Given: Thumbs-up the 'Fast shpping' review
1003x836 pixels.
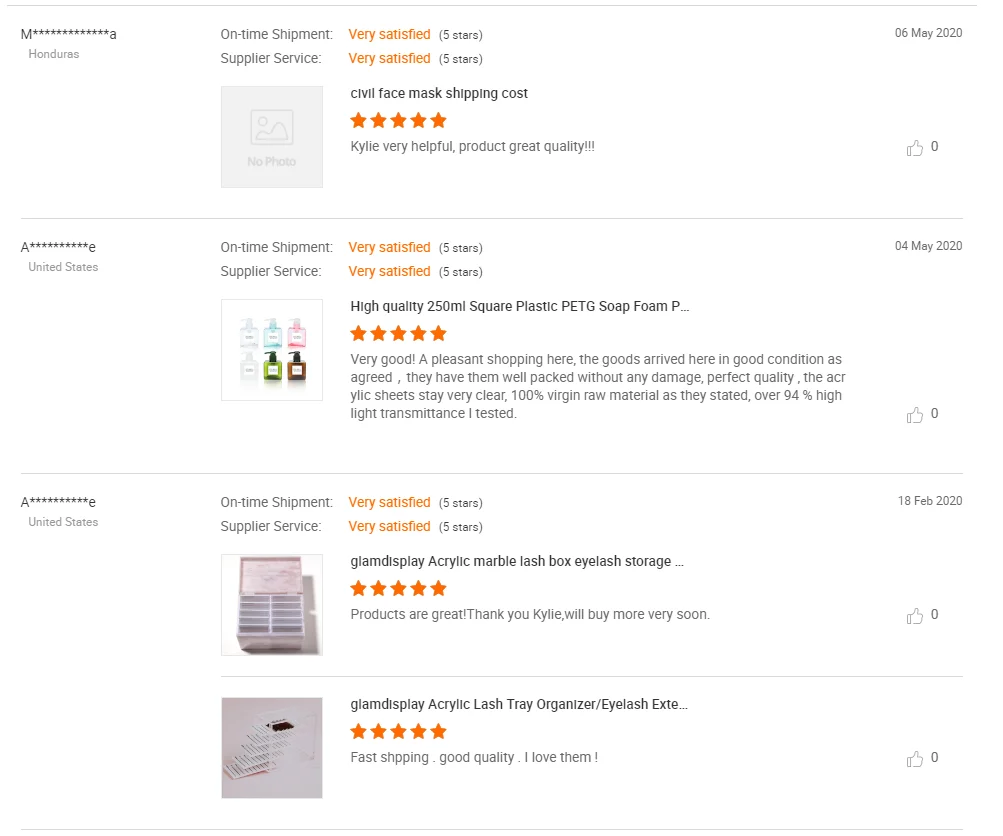Looking at the screenshot, I should pyautogui.click(x=914, y=759).
